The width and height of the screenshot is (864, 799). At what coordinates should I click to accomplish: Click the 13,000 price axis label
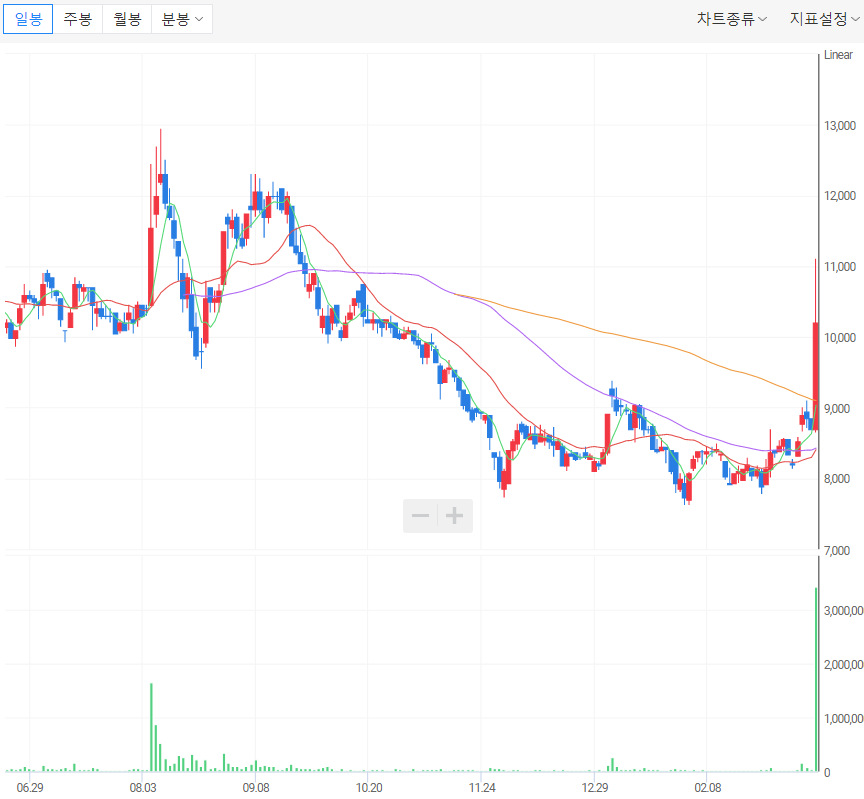tap(840, 126)
